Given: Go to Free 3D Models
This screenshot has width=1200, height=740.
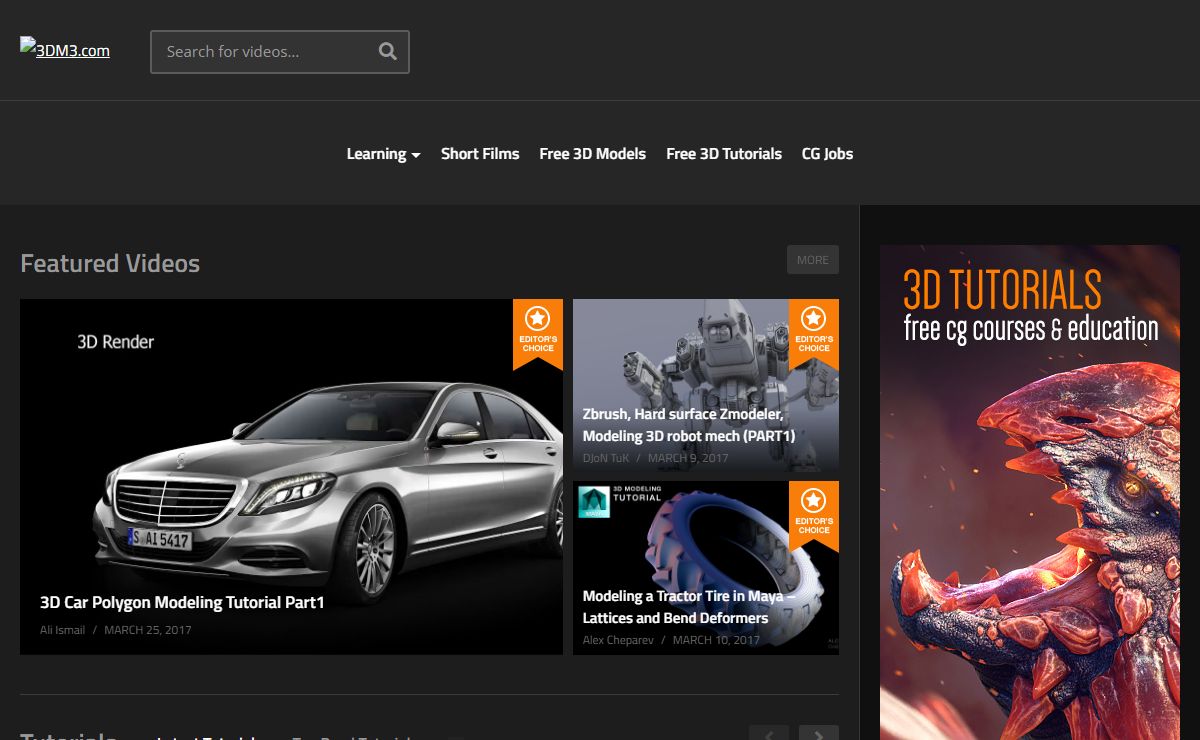Looking at the screenshot, I should pyautogui.click(x=593, y=153).
